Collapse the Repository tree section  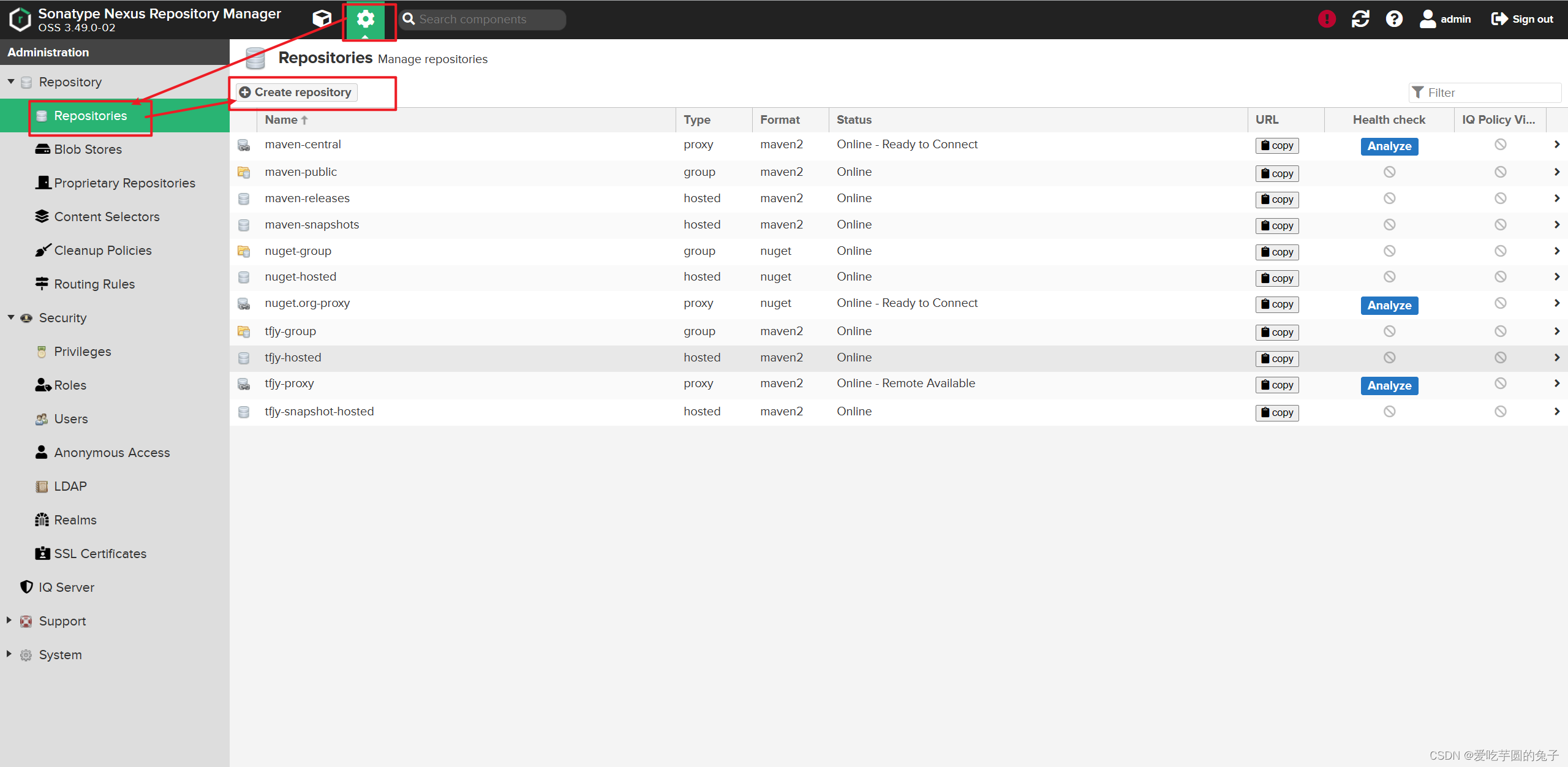(x=11, y=81)
